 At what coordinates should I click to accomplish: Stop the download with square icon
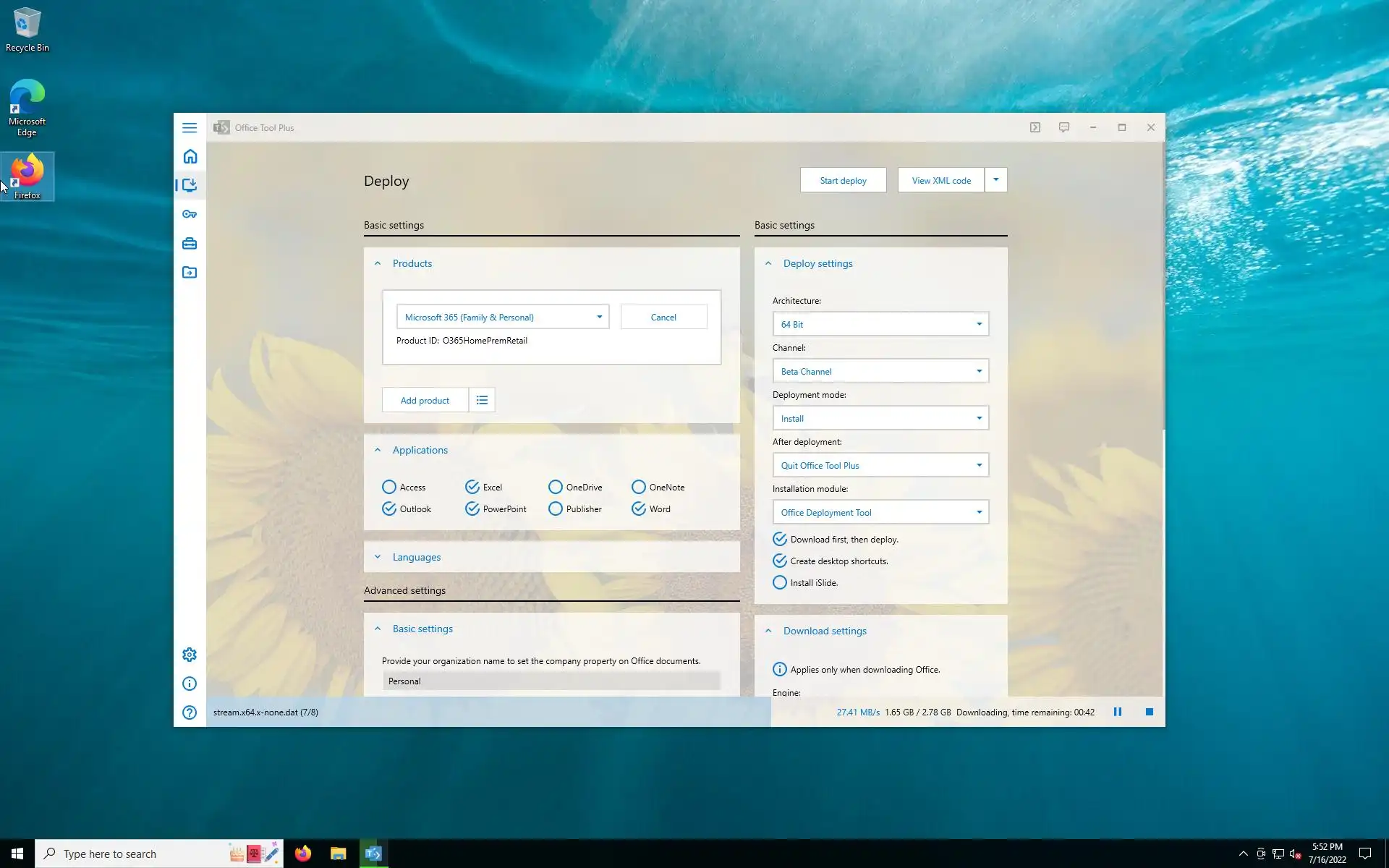[1149, 712]
